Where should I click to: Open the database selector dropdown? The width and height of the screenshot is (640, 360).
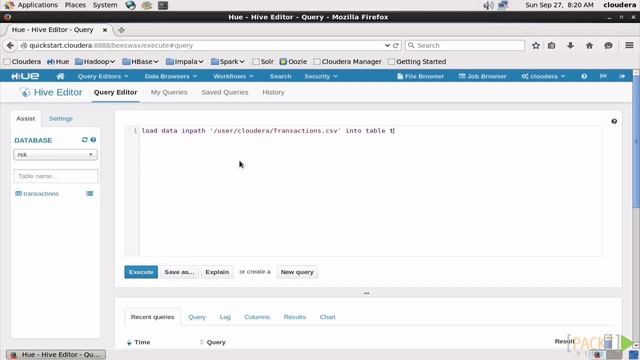(55, 155)
